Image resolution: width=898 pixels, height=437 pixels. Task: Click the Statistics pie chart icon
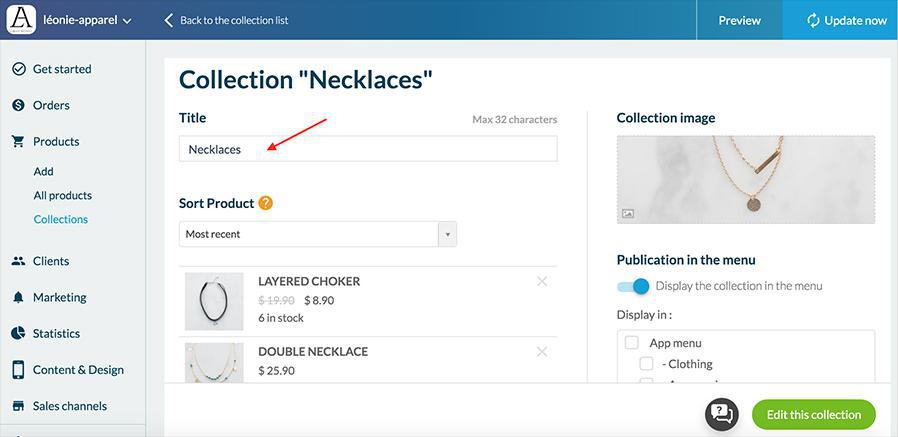point(18,333)
